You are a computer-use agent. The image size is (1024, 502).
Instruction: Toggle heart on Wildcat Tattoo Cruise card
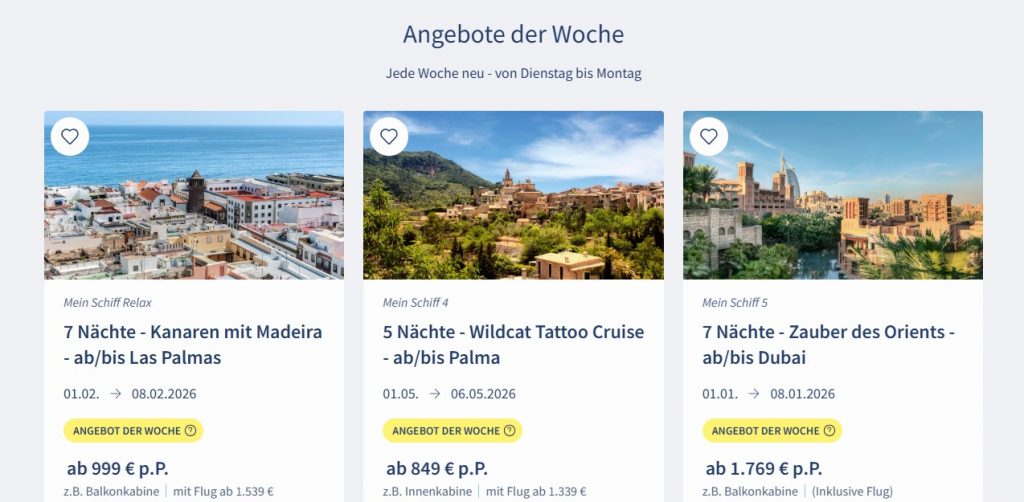tap(389, 137)
